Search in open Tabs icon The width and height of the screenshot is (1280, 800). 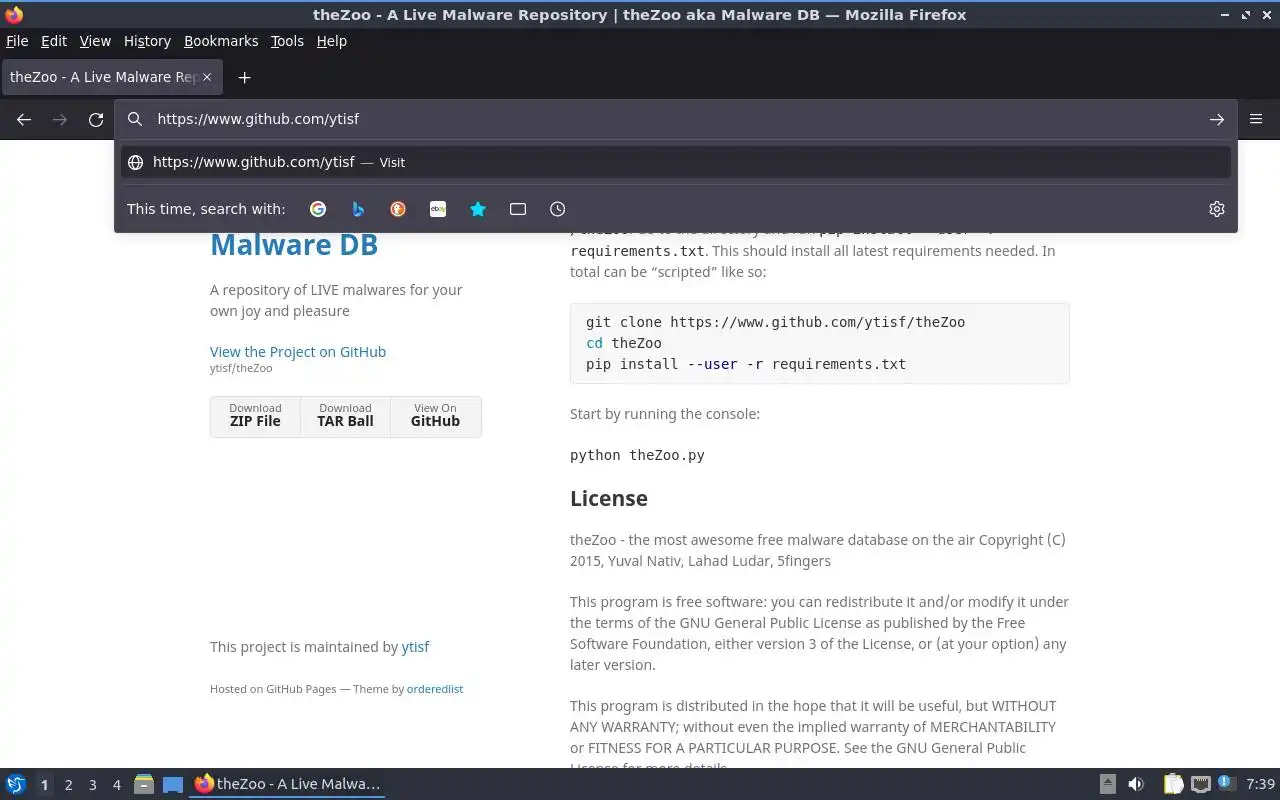[x=518, y=209]
